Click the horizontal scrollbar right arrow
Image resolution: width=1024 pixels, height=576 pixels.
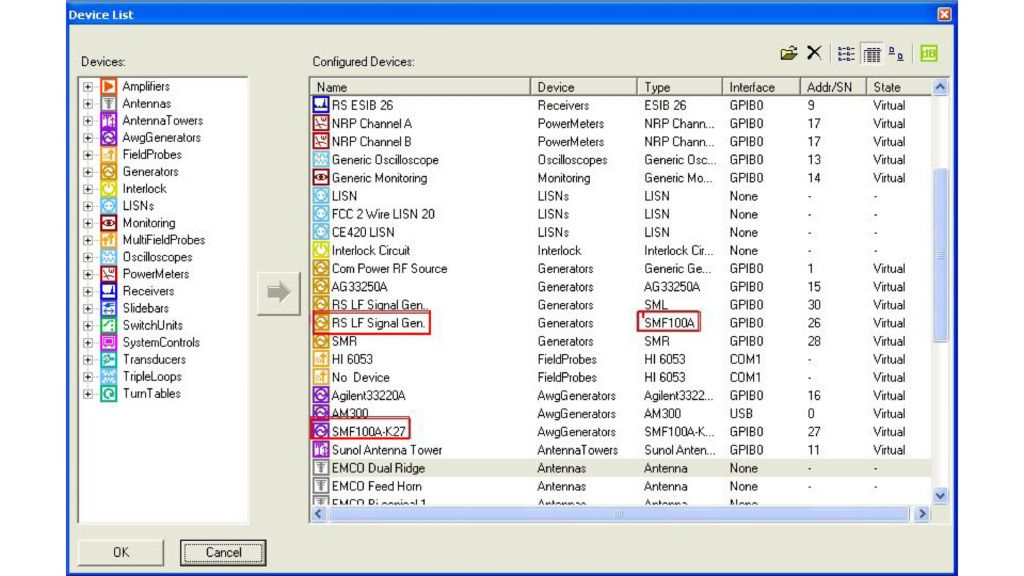coord(922,514)
